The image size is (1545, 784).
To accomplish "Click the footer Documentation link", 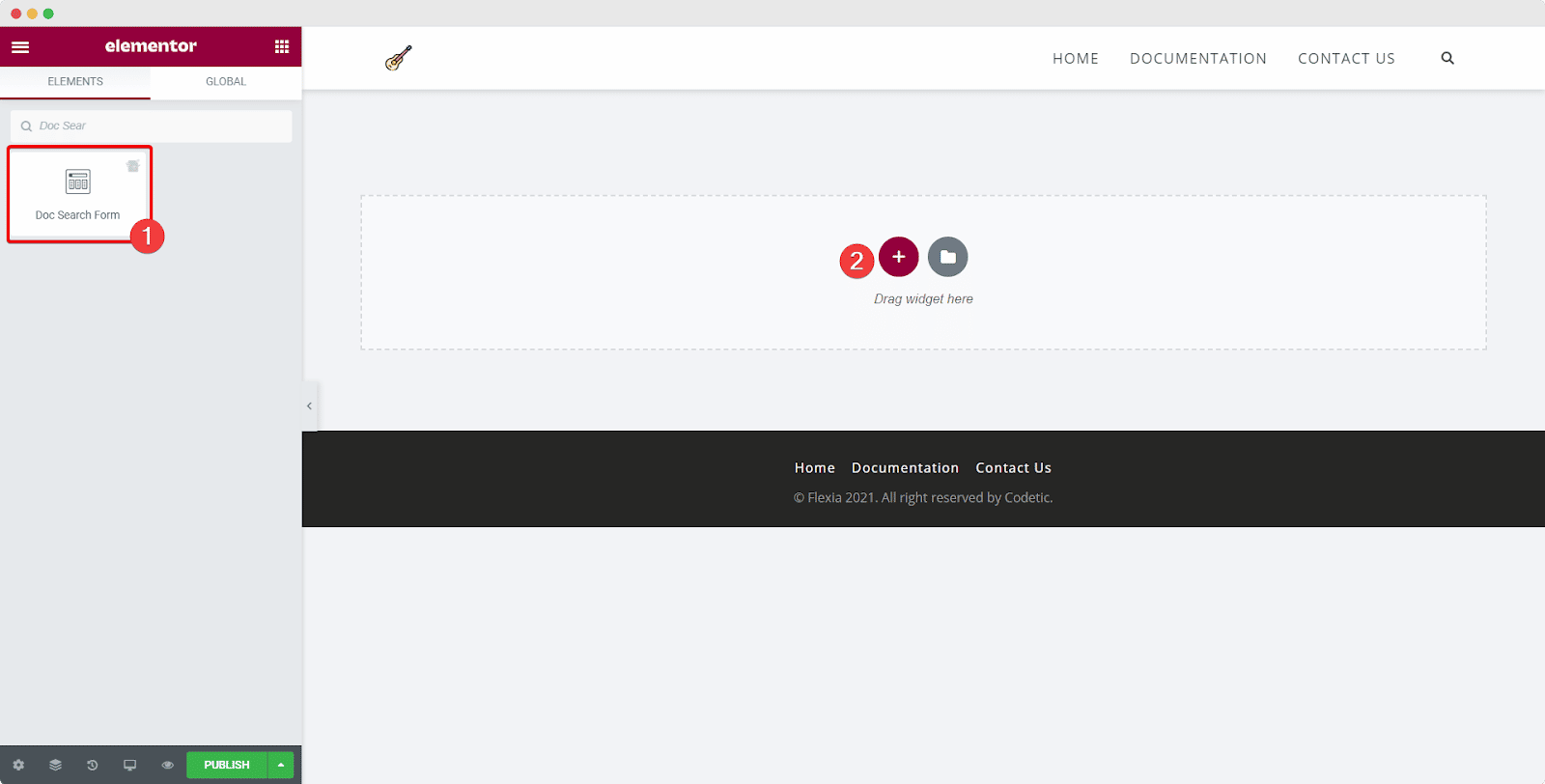I will click(x=906, y=468).
